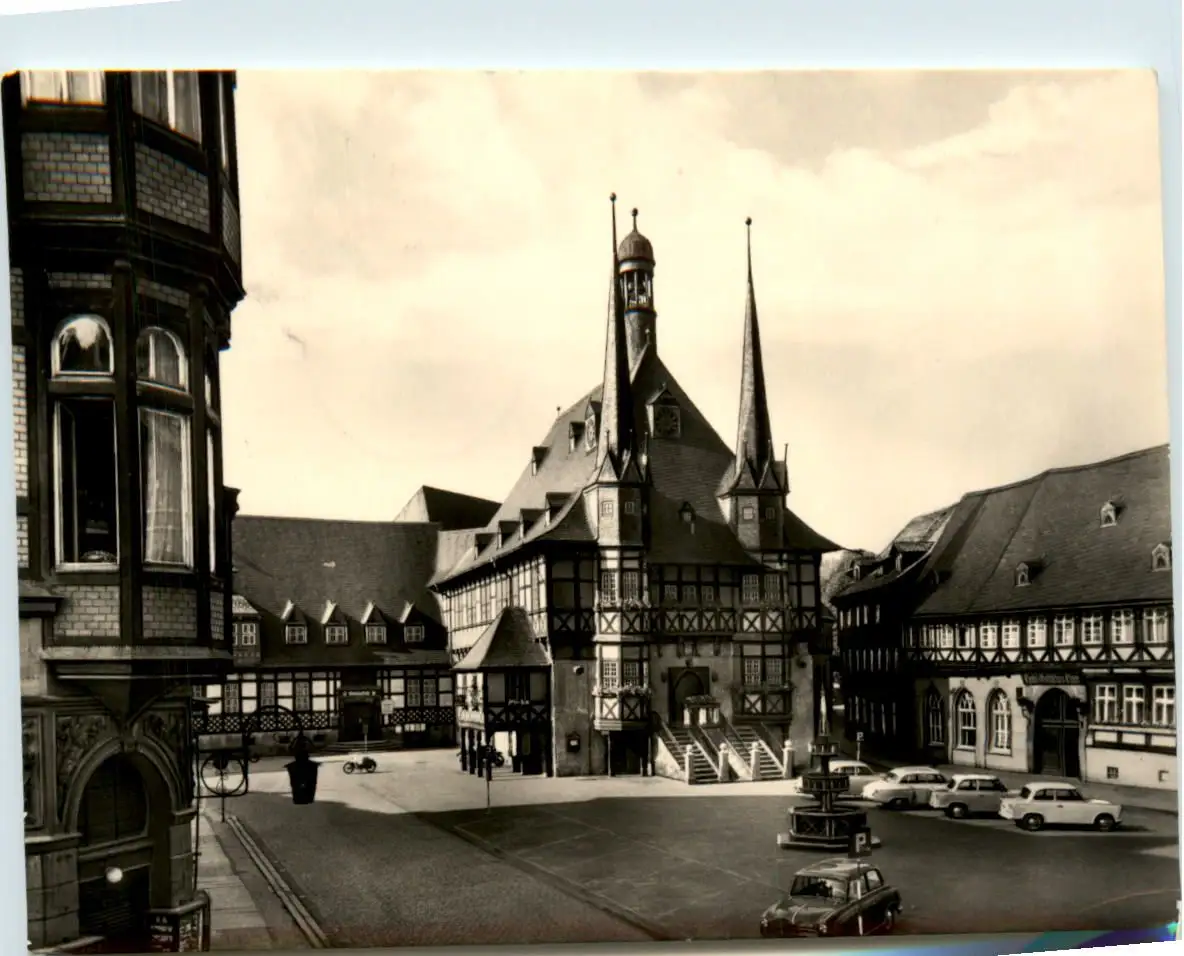The width and height of the screenshot is (1184, 956).
Task: Click the clock on the town hall roof
Action: coord(667,420)
